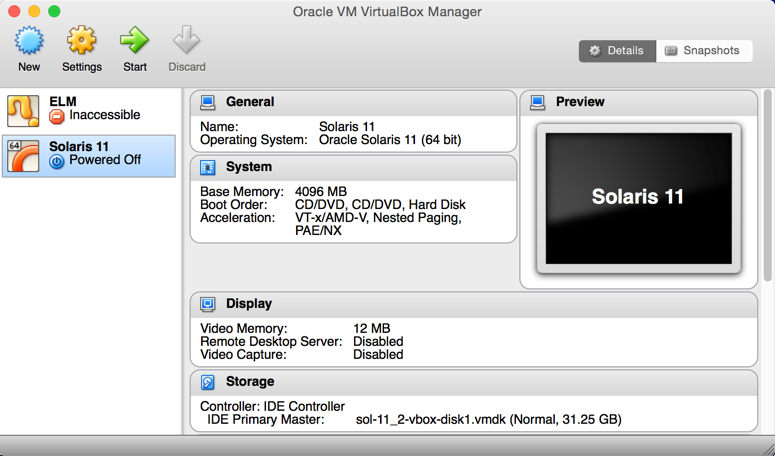Screen dimensions: 775x456
Task: Click the Powered Off blue status icon
Action: (x=57, y=162)
